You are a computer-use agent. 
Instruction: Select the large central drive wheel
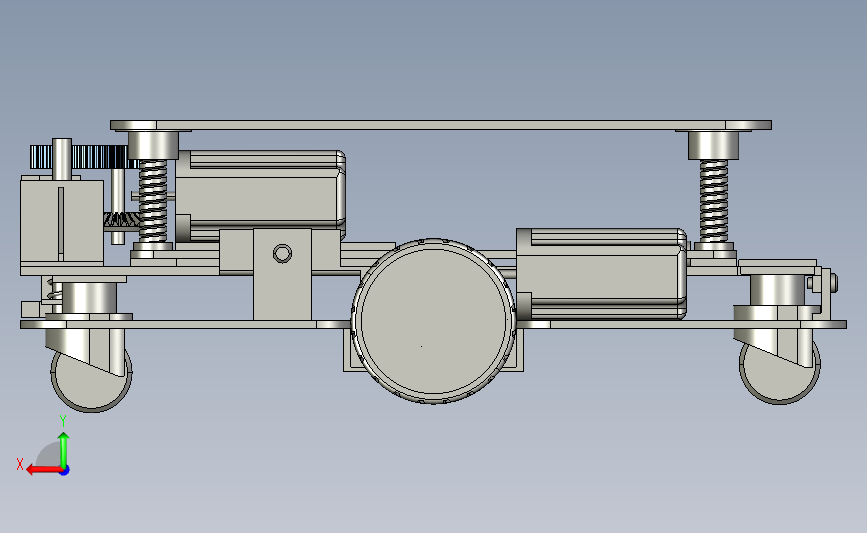(434, 321)
